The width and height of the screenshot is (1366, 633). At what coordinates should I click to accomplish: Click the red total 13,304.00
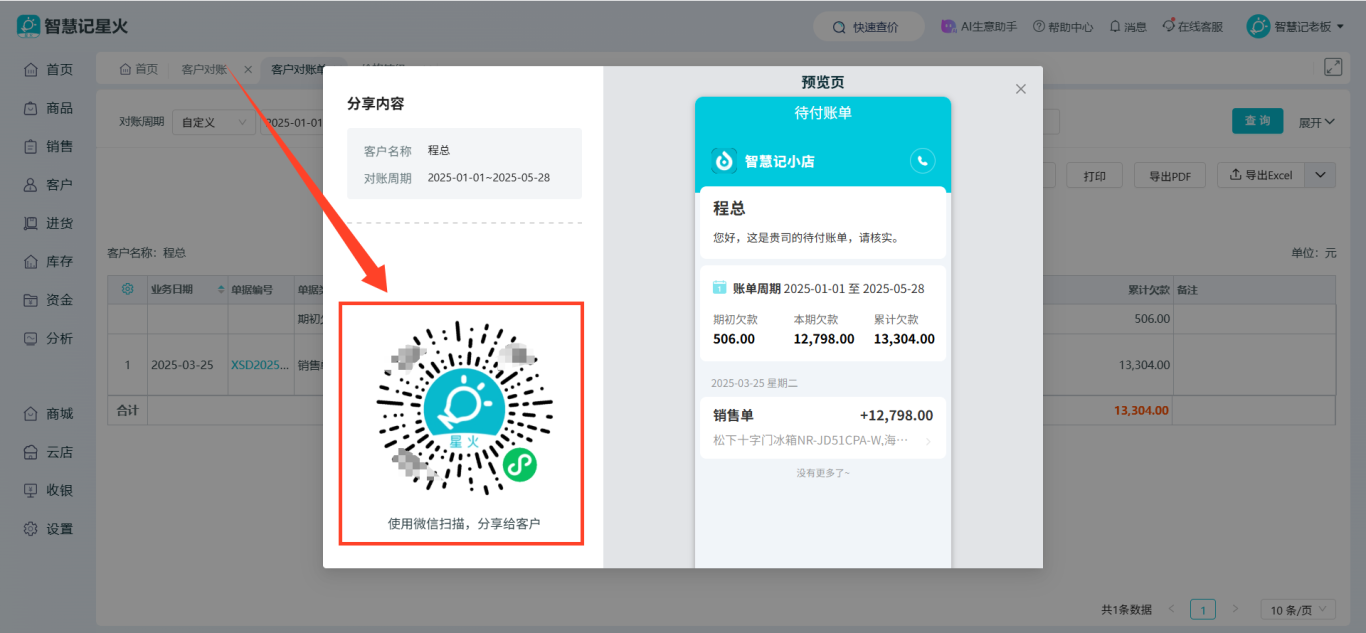(x=1141, y=410)
